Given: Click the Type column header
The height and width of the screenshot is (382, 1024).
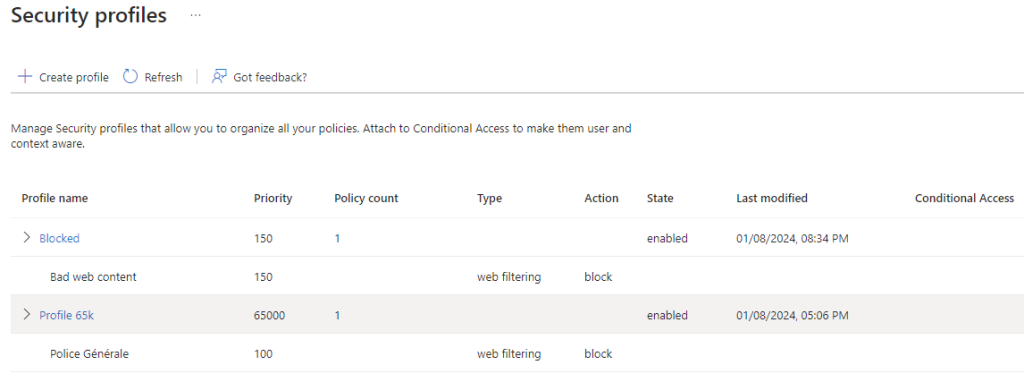Looking at the screenshot, I should coord(490,198).
